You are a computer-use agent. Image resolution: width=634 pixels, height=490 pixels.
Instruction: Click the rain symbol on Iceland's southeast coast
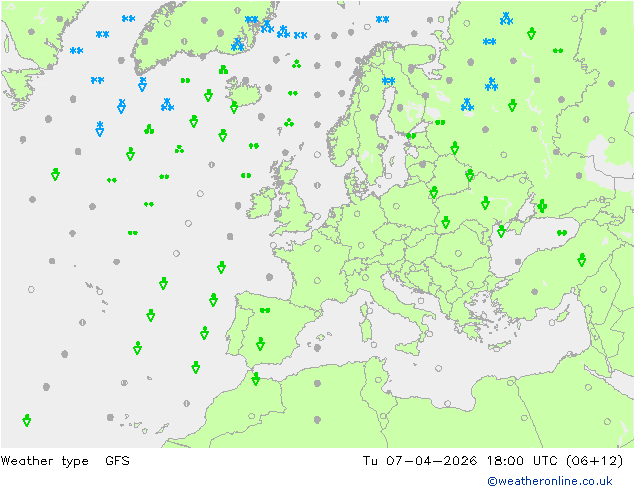[234, 107]
